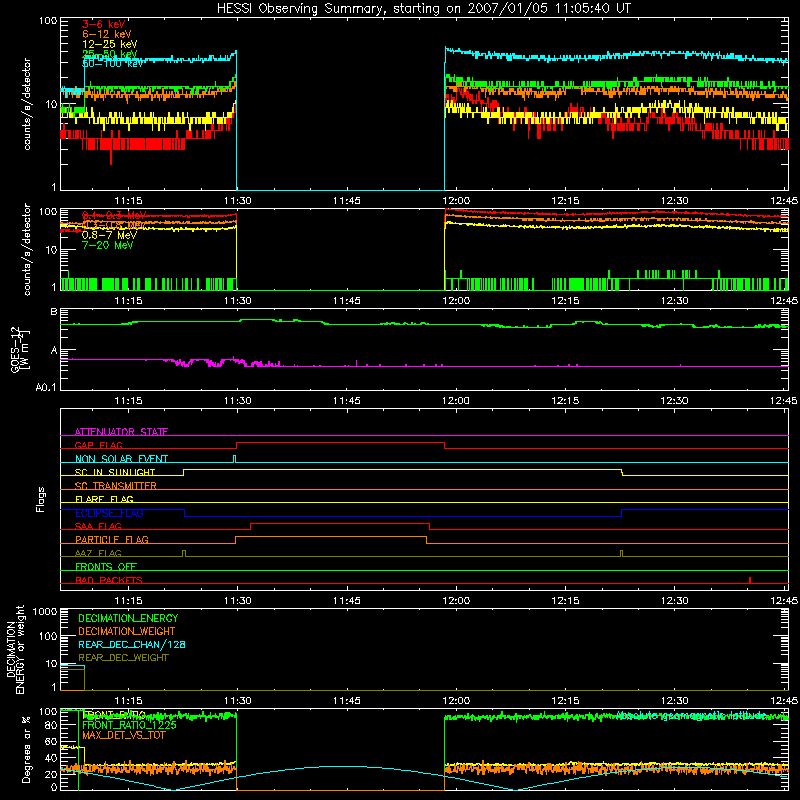Screen dimensions: 800x800
Task: Select the GAP_FLAG label
Action: (98, 445)
